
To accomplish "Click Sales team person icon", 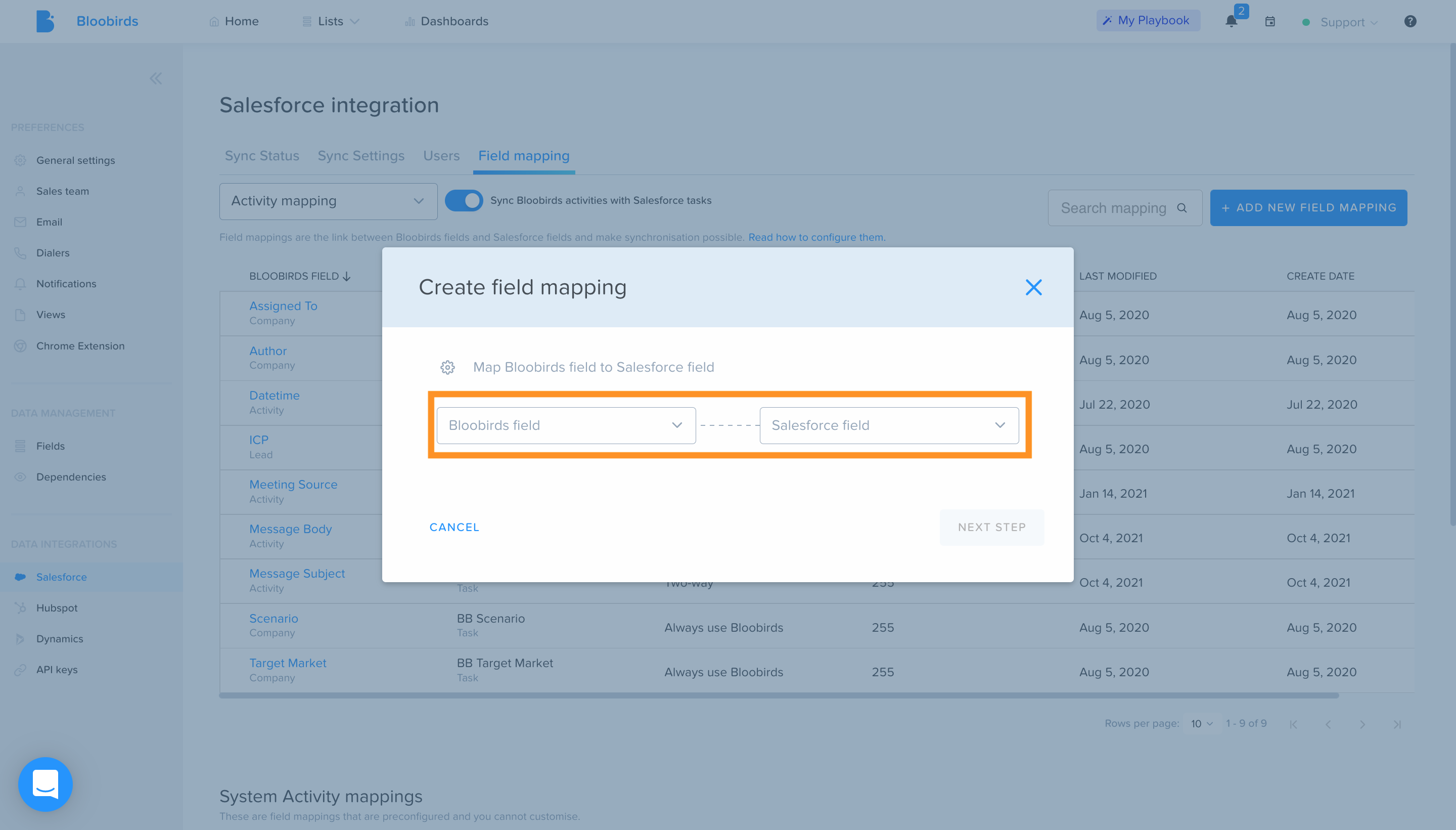I will [21, 191].
